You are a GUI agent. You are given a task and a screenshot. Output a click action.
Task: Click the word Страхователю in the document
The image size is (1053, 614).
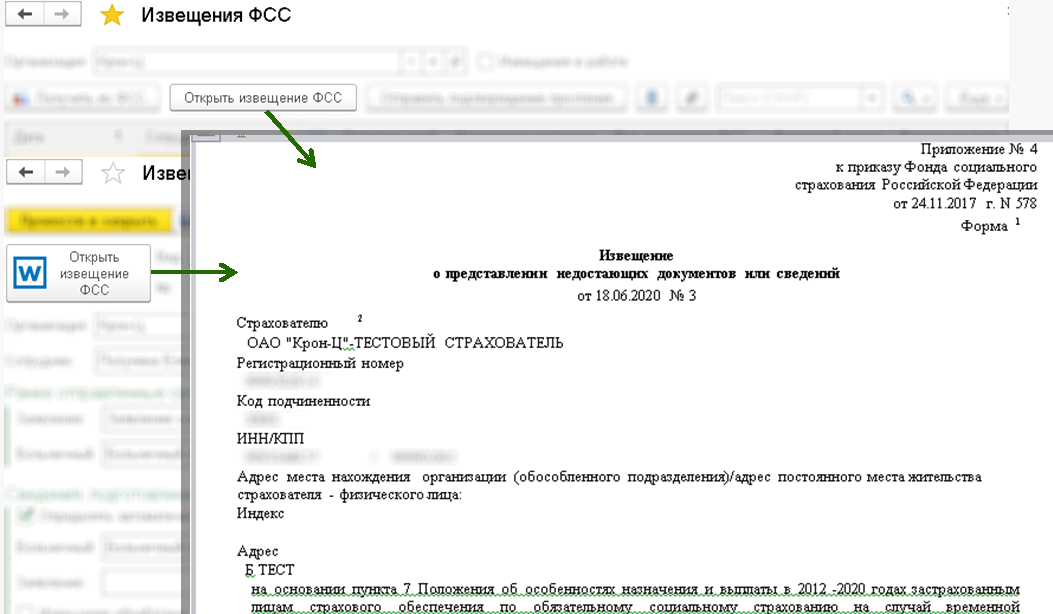(x=282, y=323)
